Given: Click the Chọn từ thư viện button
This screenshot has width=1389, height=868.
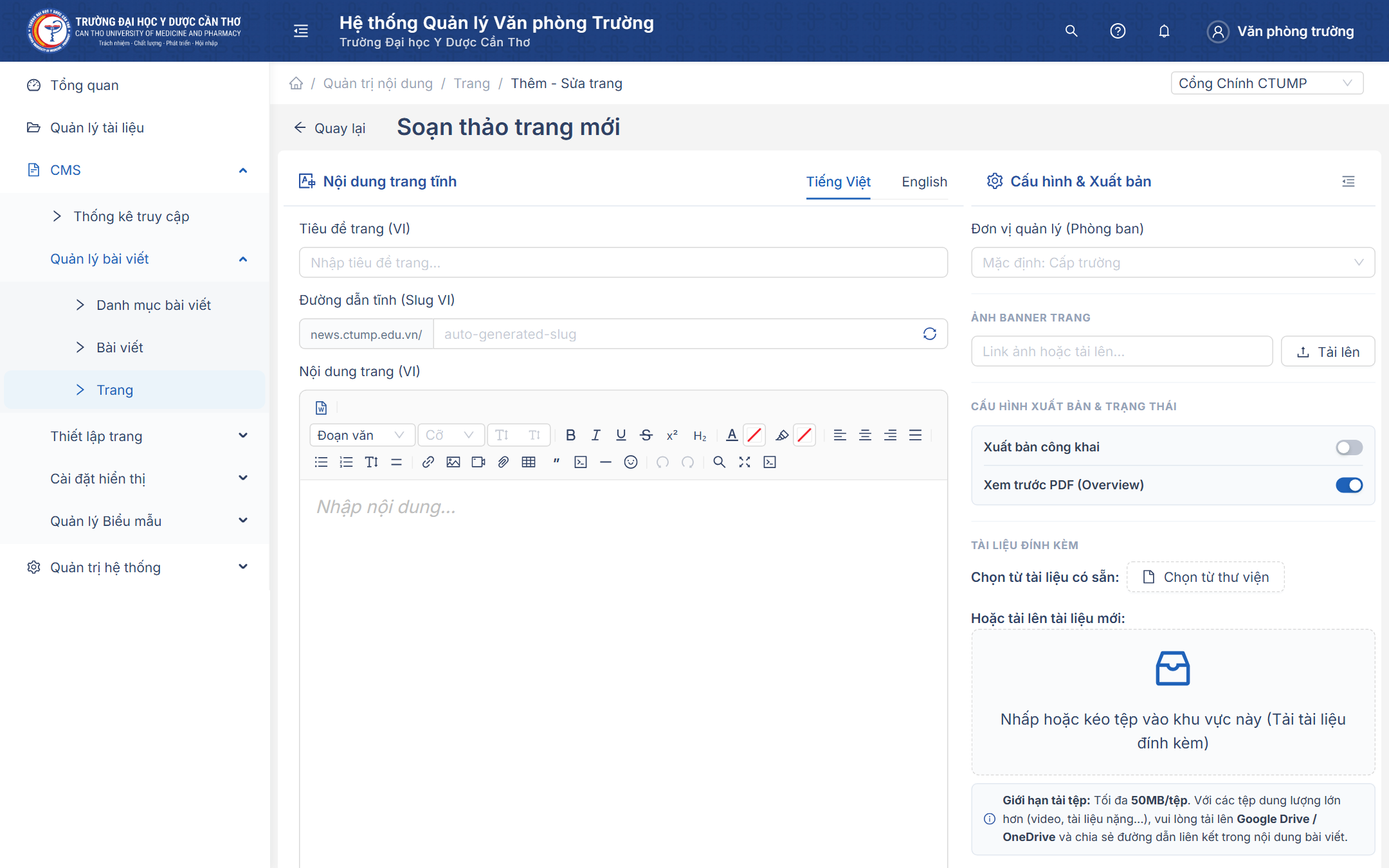Looking at the screenshot, I should 1205,577.
